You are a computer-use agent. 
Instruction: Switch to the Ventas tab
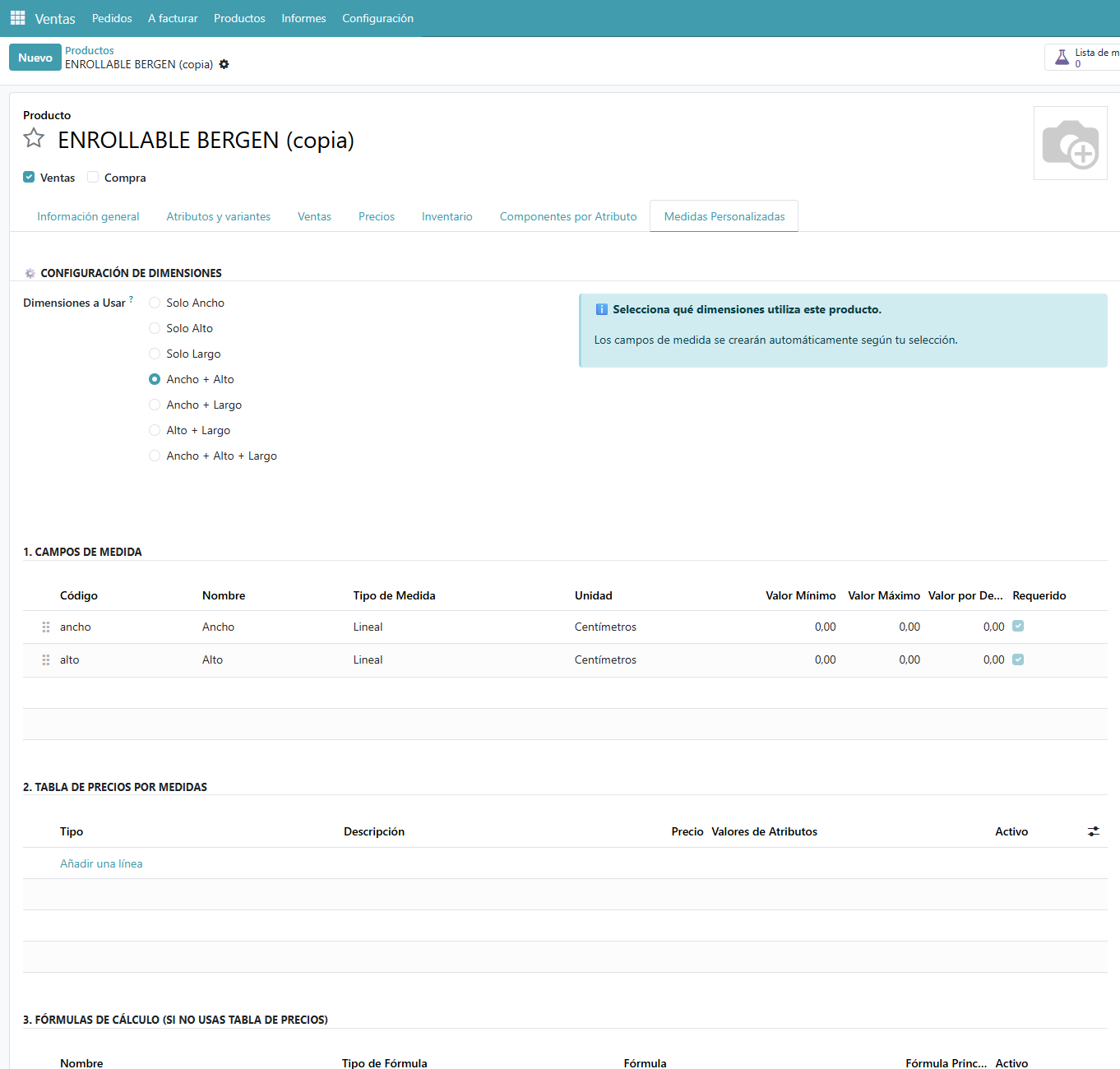click(314, 216)
